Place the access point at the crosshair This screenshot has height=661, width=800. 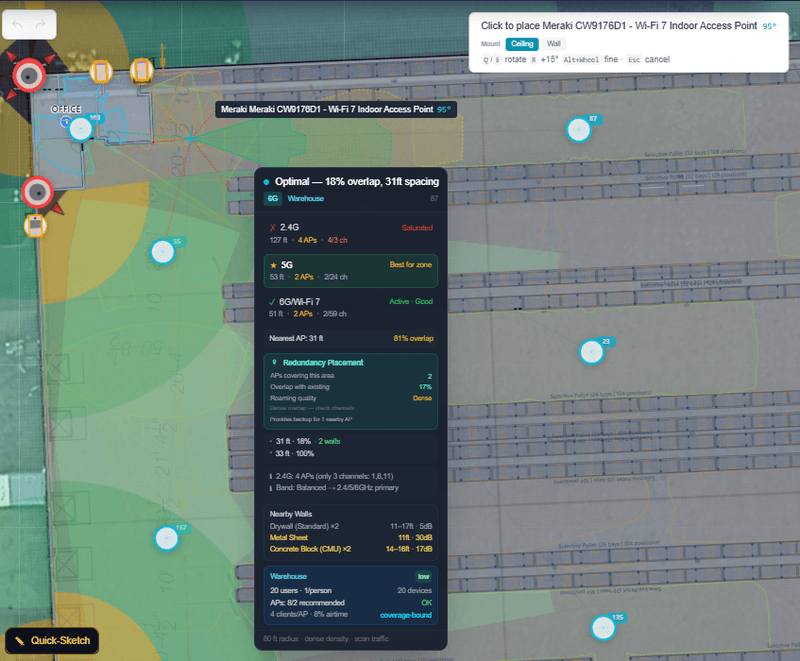(191, 138)
